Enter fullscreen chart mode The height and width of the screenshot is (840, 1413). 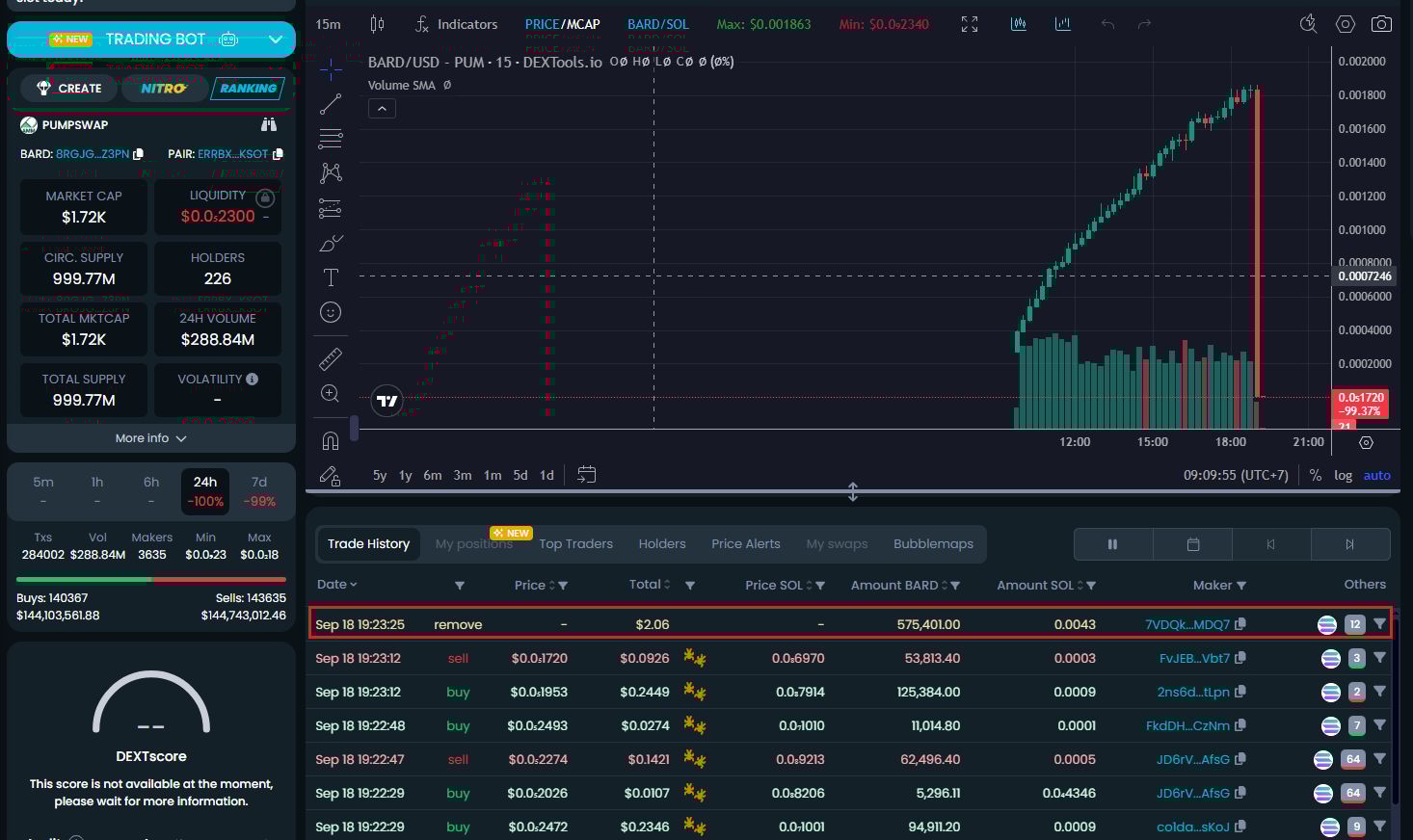970,24
